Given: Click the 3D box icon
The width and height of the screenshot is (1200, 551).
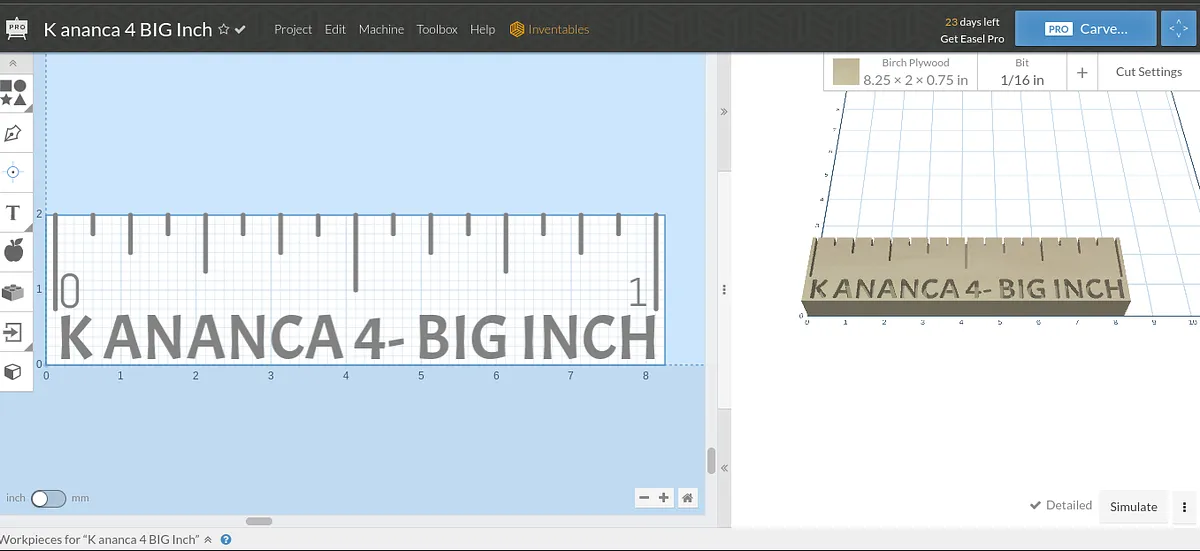Looking at the screenshot, I should [x=14, y=372].
